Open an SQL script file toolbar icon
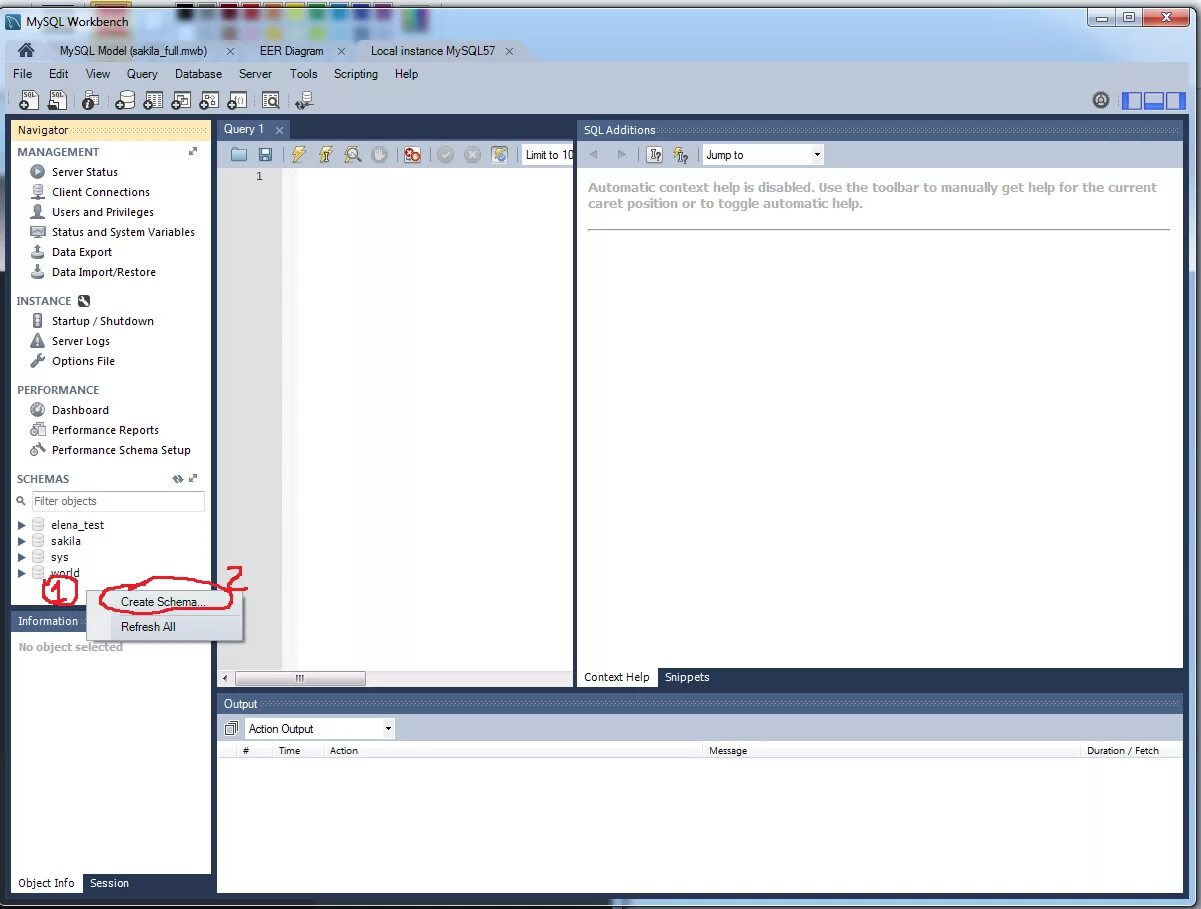The width and height of the screenshot is (1201, 909). point(57,99)
